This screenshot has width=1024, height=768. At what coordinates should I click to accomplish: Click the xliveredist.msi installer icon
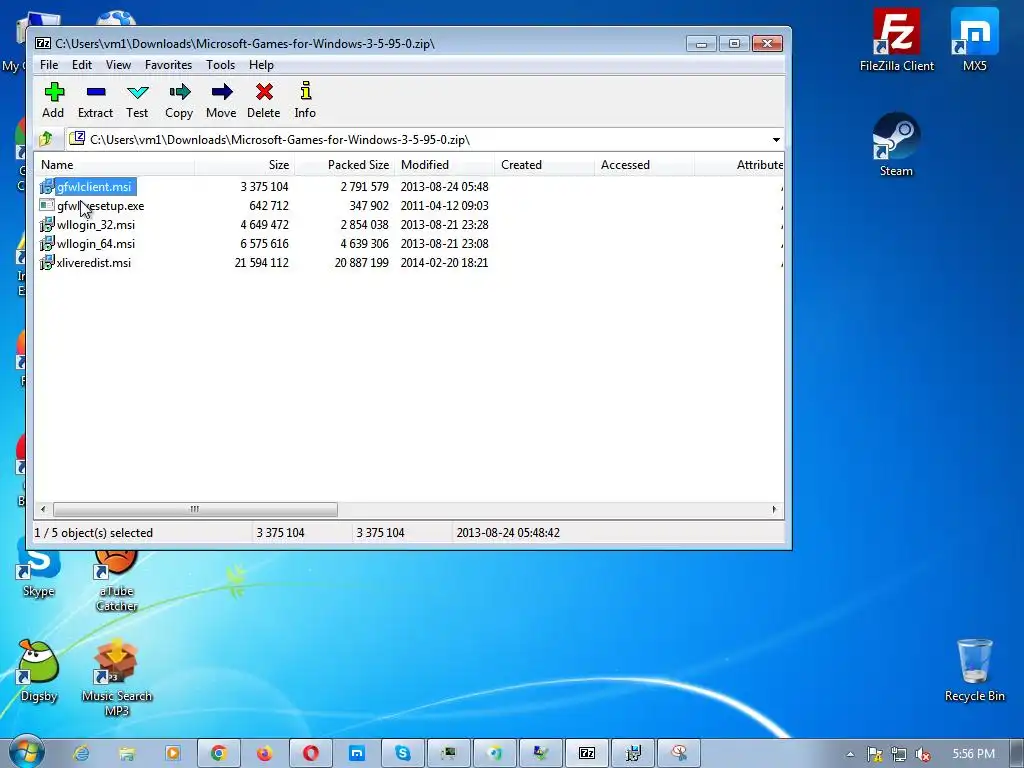point(46,263)
